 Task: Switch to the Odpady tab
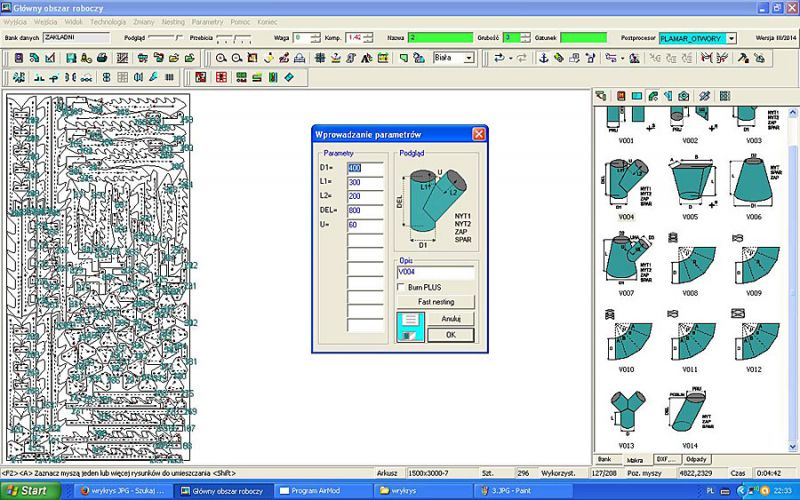(695, 459)
